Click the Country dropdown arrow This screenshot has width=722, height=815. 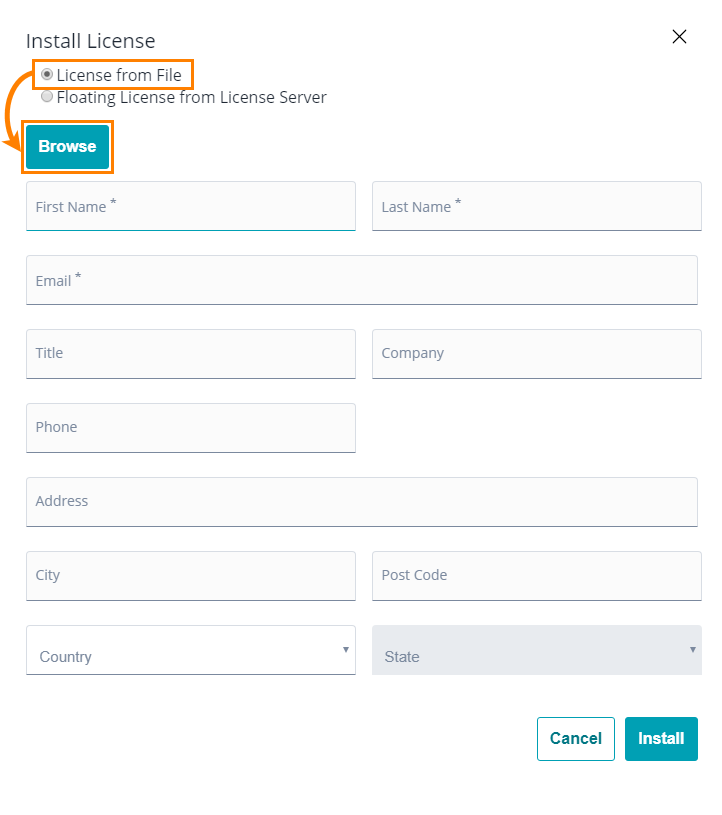coord(346,650)
